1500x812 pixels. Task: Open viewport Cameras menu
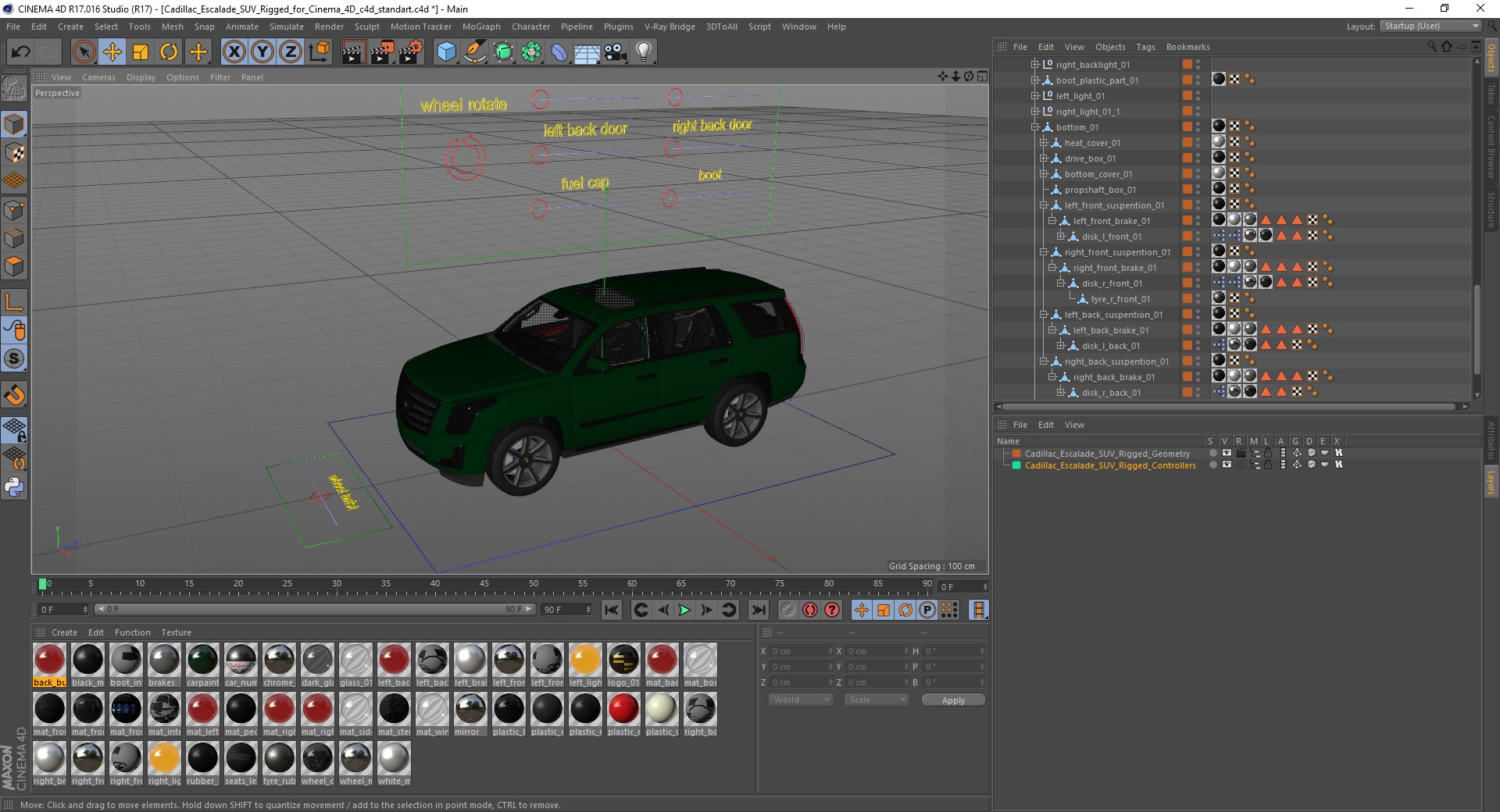tap(98, 77)
